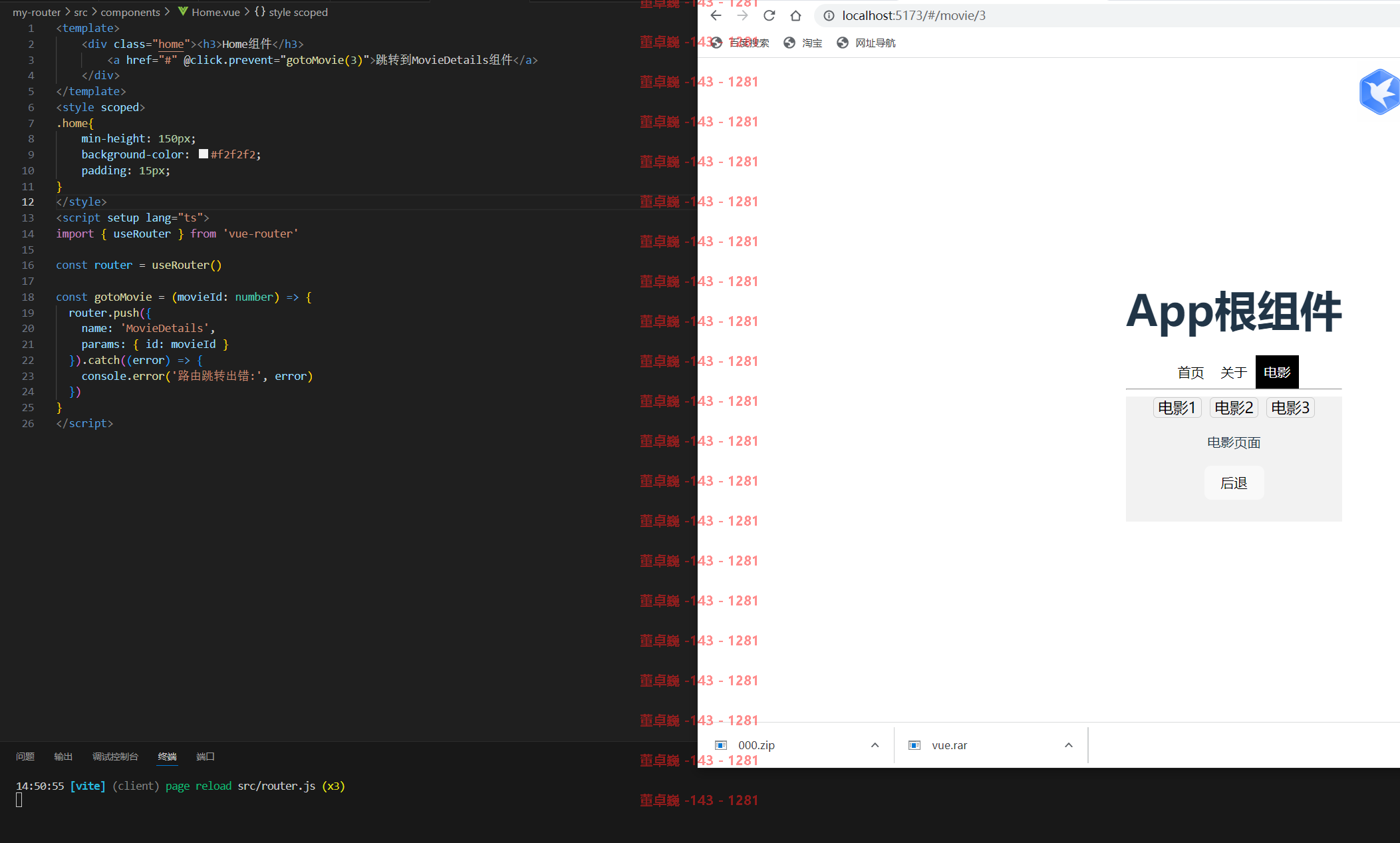
Task: Expand options for 000.zip download
Action: (875, 745)
